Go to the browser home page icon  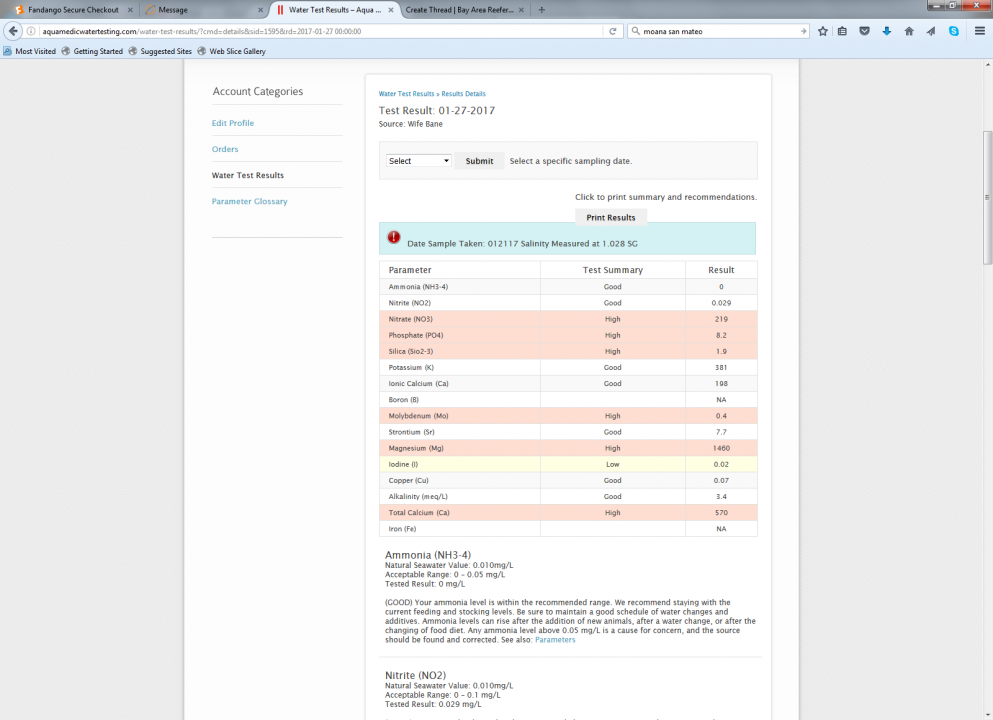point(909,31)
